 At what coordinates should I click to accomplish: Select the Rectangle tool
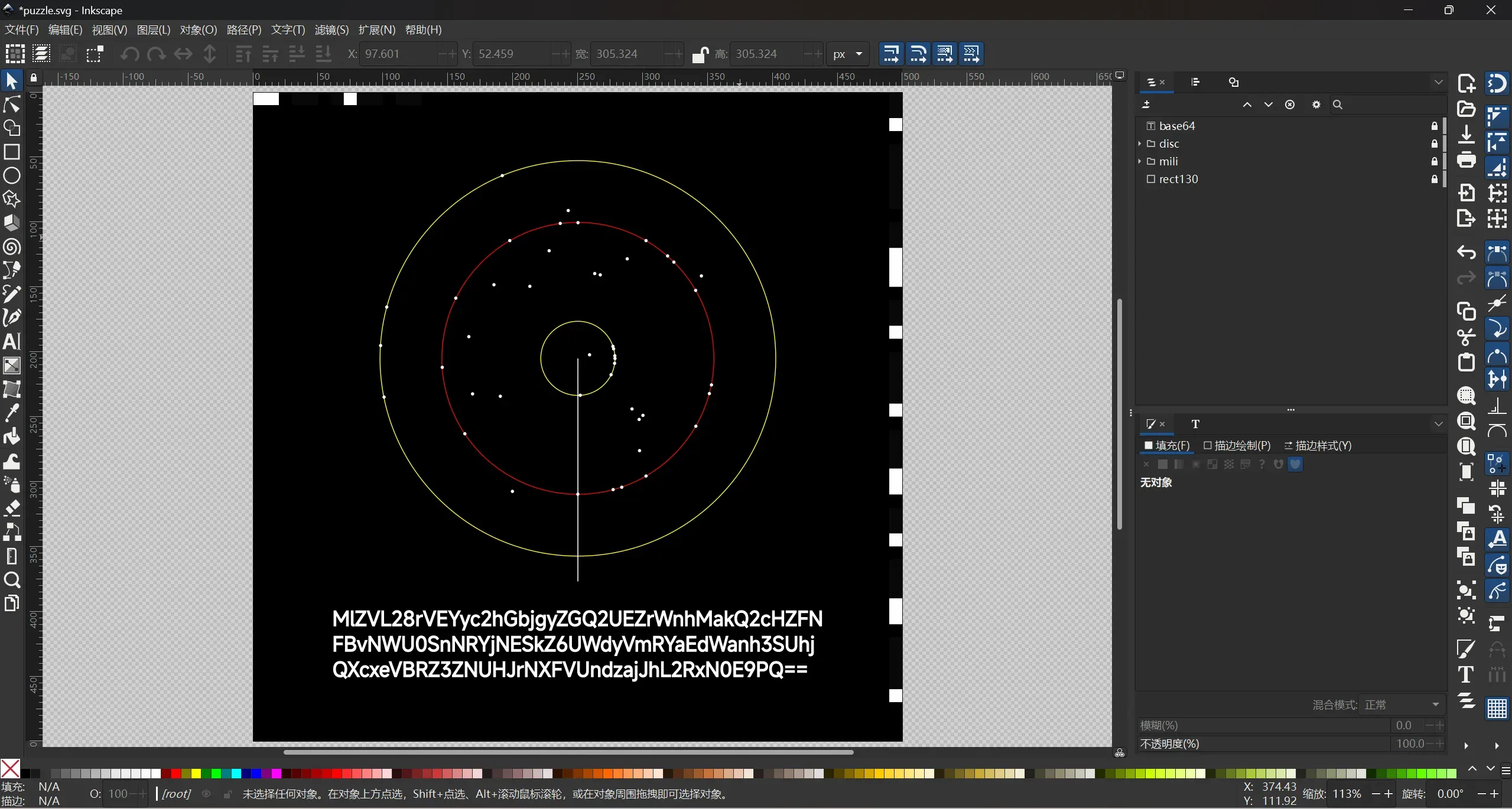pyautogui.click(x=12, y=152)
